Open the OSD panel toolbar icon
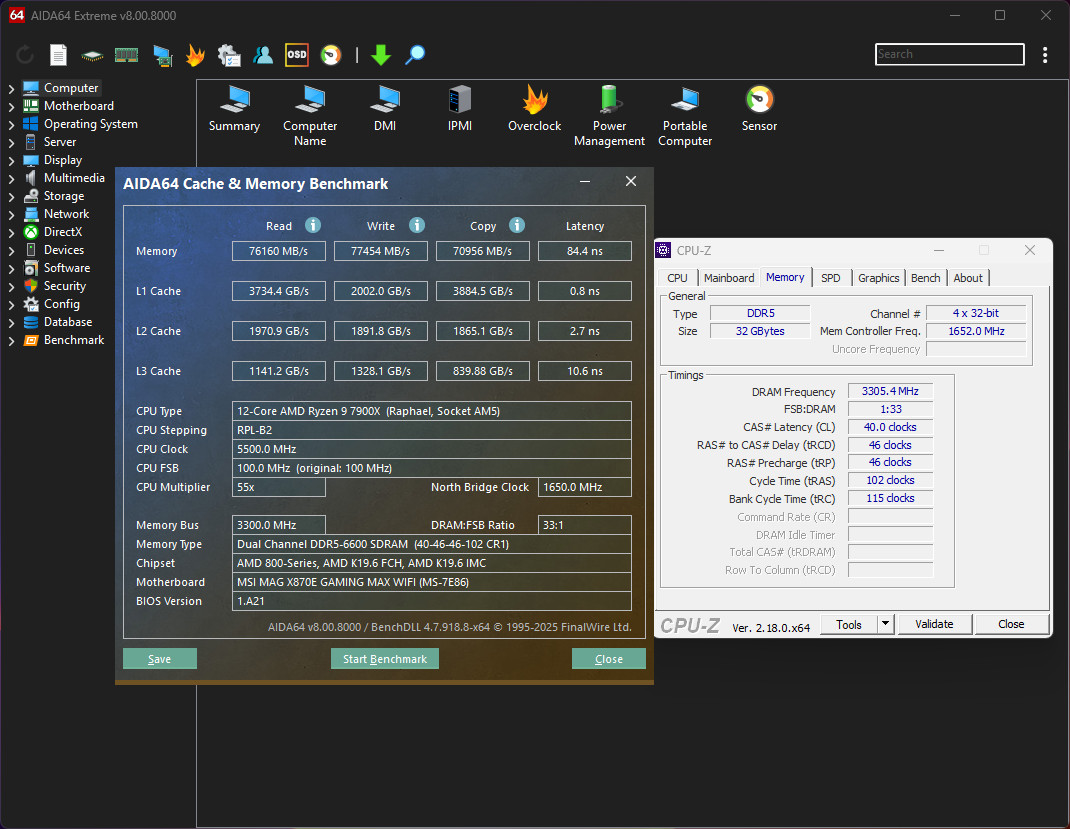The height and width of the screenshot is (829, 1070). point(297,55)
